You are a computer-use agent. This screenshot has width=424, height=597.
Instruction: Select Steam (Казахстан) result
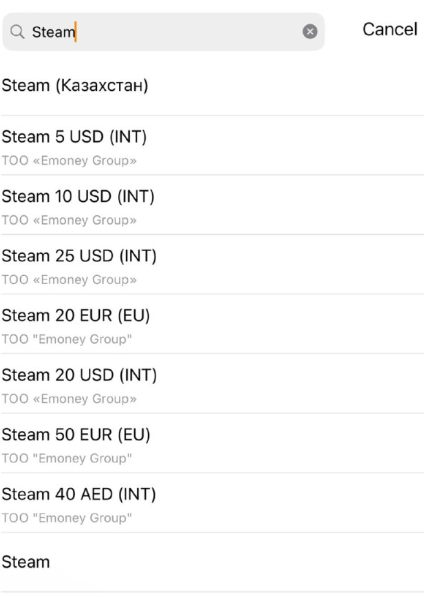(x=212, y=86)
